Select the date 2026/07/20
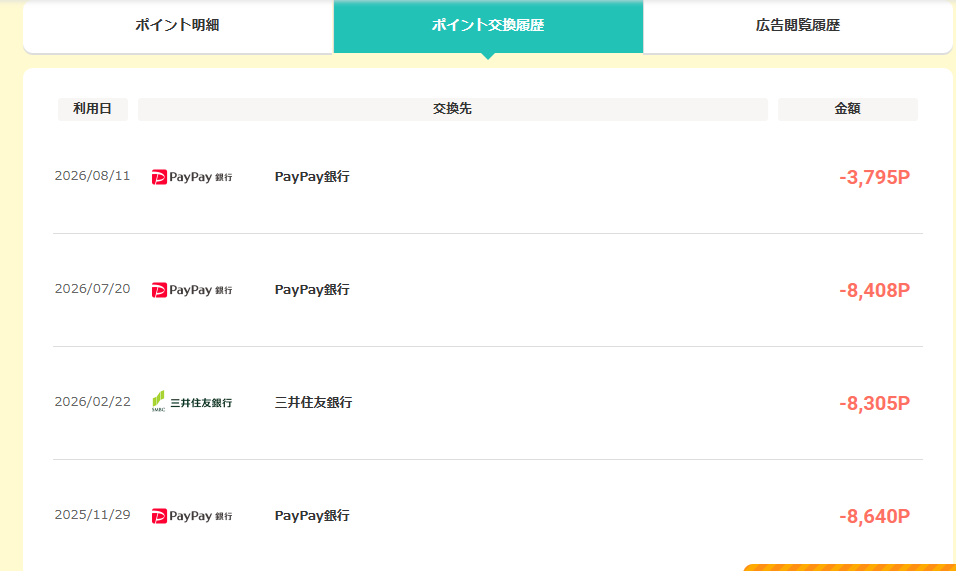 (x=93, y=289)
